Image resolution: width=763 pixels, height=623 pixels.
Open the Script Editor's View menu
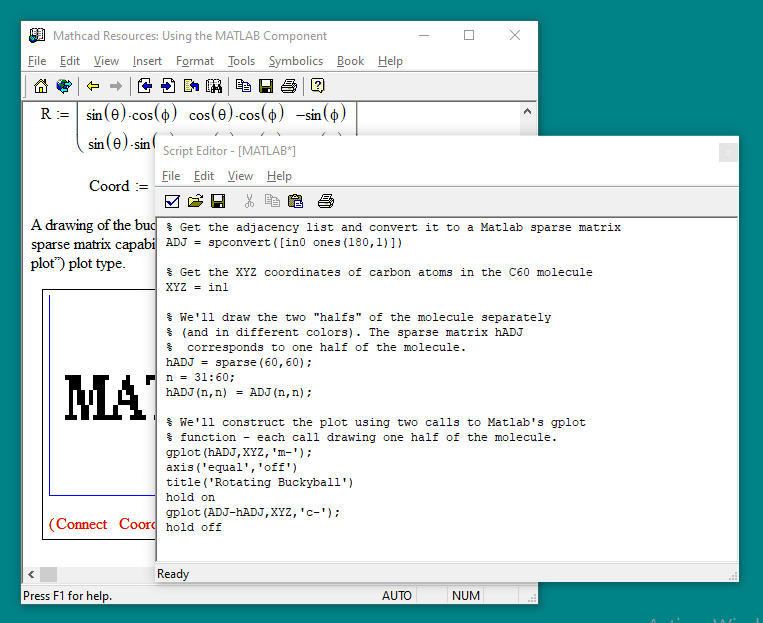point(240,176)
